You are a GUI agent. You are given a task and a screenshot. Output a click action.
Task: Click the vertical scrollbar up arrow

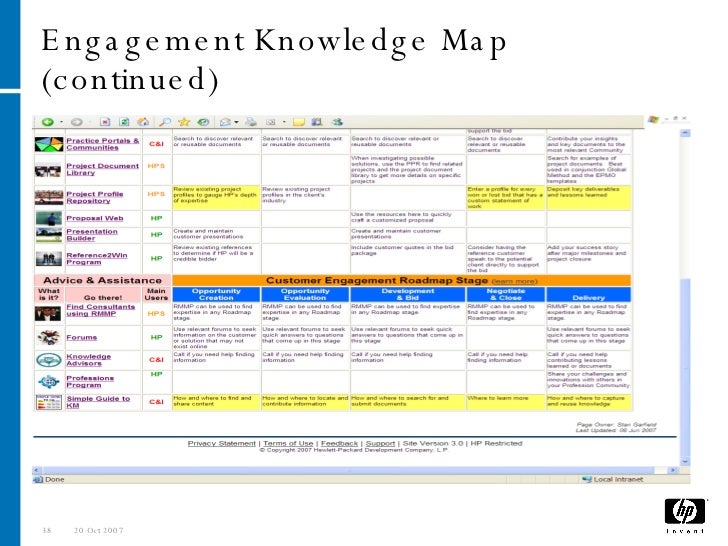tap(685, 133)
